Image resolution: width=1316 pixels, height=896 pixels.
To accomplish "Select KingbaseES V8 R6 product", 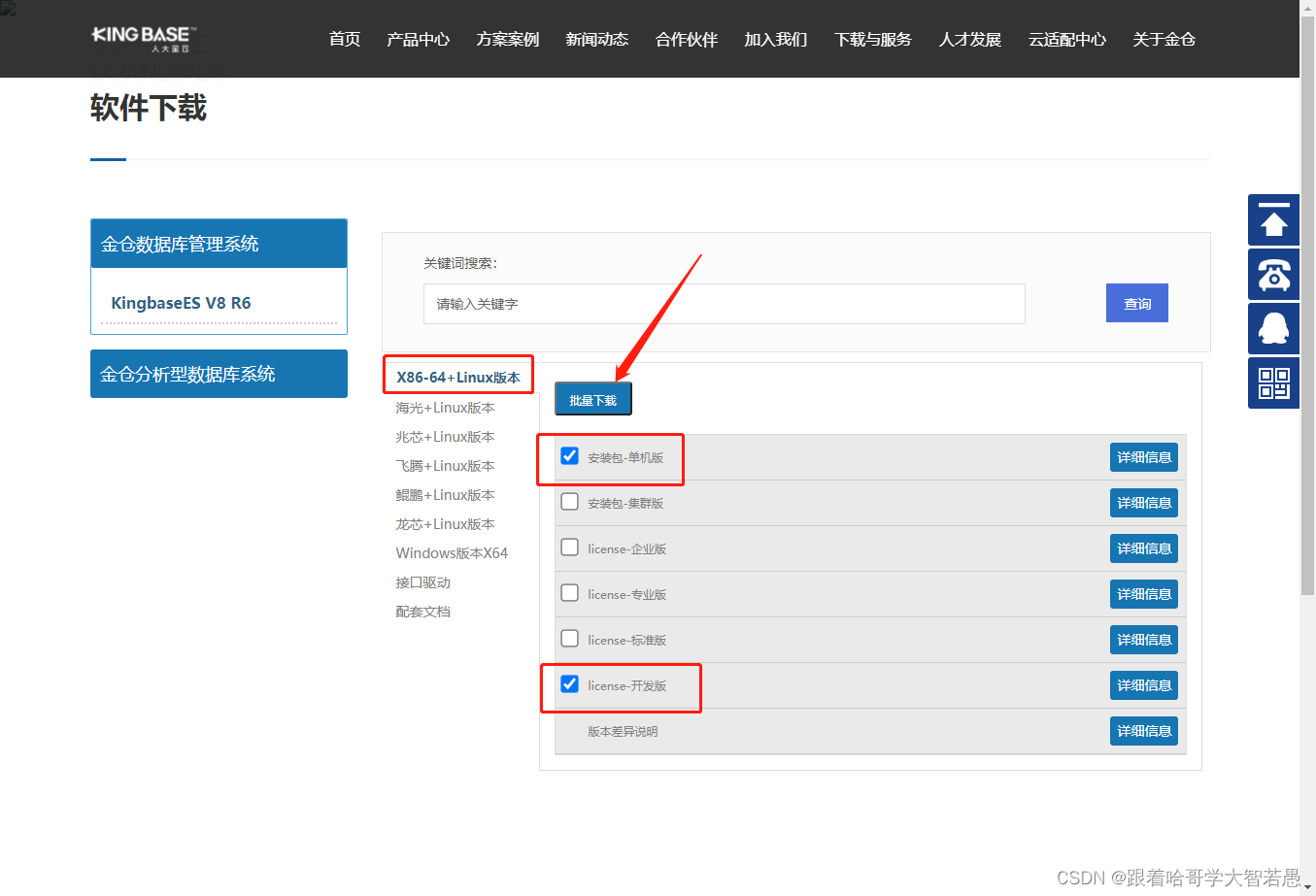I will (x=181, y=303).
